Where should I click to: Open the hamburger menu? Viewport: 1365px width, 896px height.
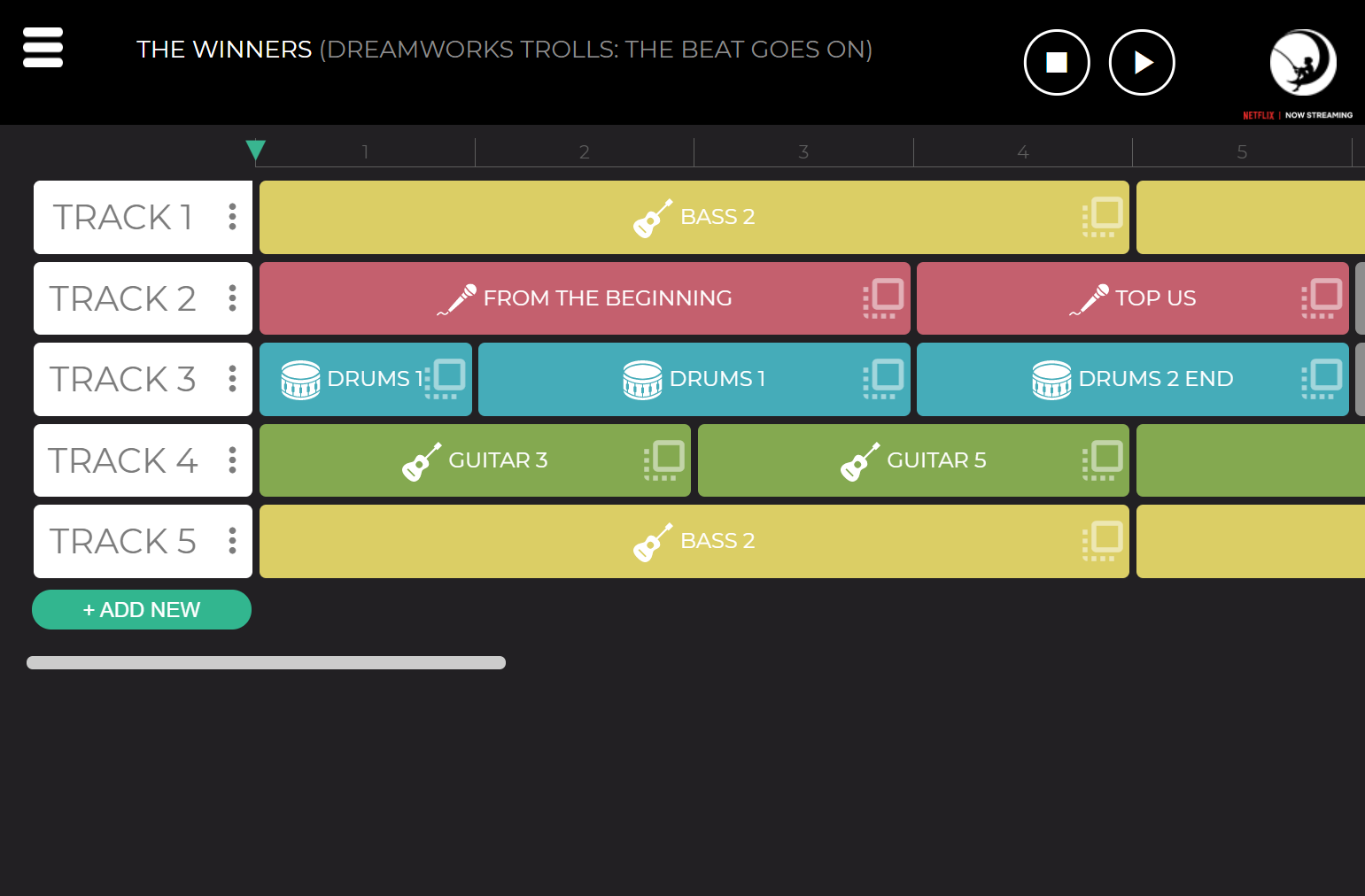pyautogui.click(x=43, y=47)
